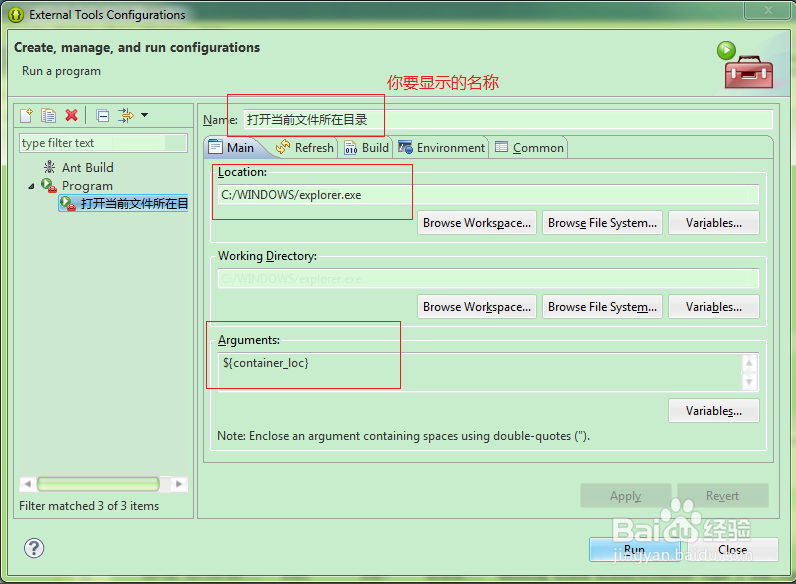Click Variables button under Working Directory
This screenshot has width=796, height=584.
pyautogui.click(x=714, y=307)
